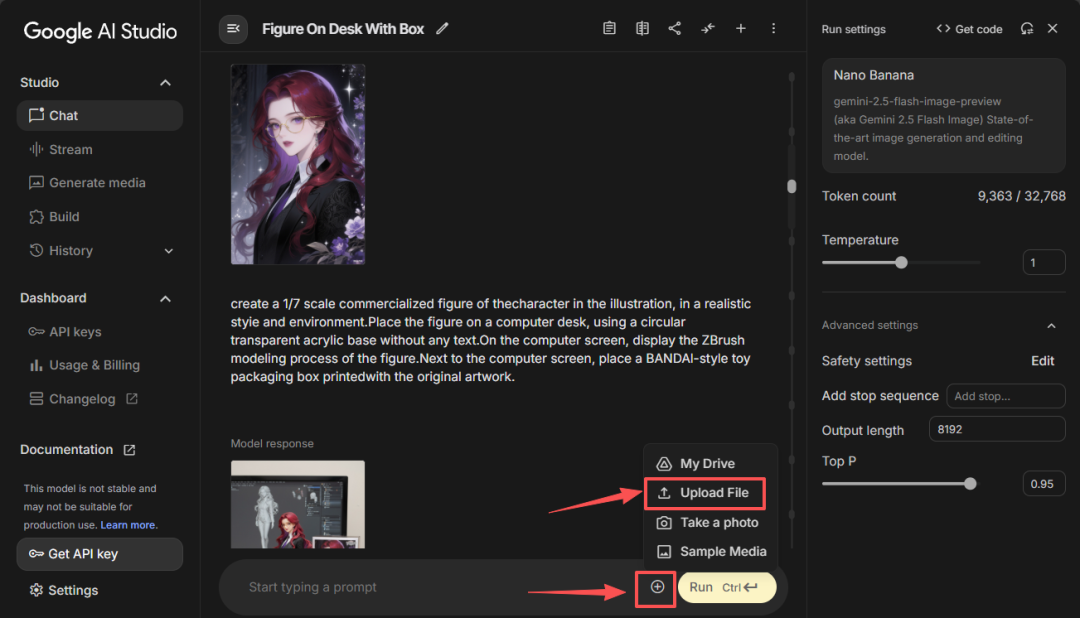Click the Get API key button

[x=100, y=554]
